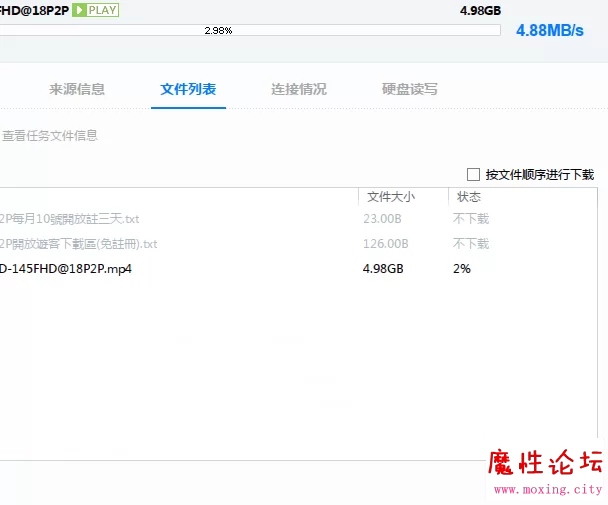Enable 按文件顺序进行下载 checkbox
Image resolution: width=608 pixels, height=505 pixels.
(473, 175)
